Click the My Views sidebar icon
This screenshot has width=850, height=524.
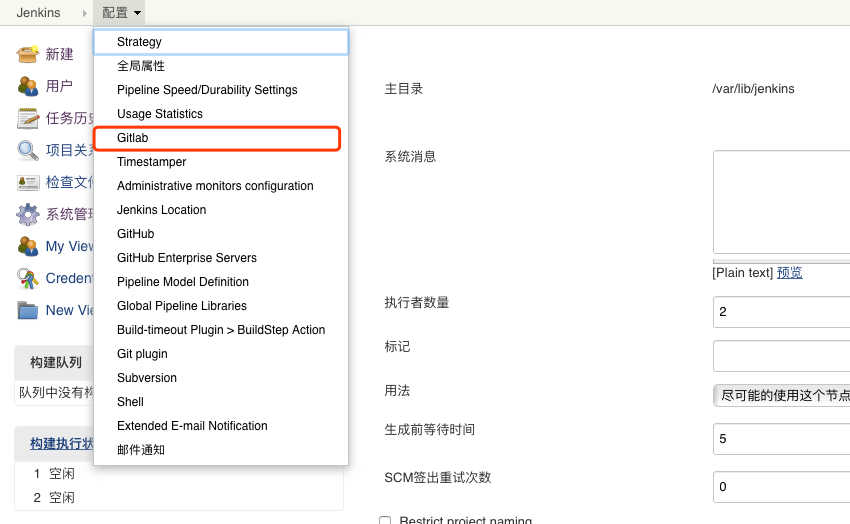tap(28, 246)
